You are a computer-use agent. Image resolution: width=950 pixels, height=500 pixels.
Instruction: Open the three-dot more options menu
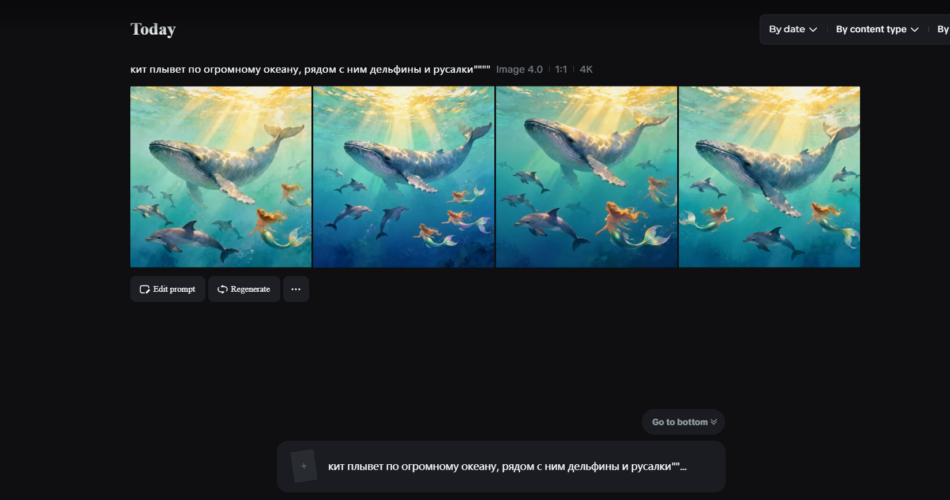pos(296,289)
